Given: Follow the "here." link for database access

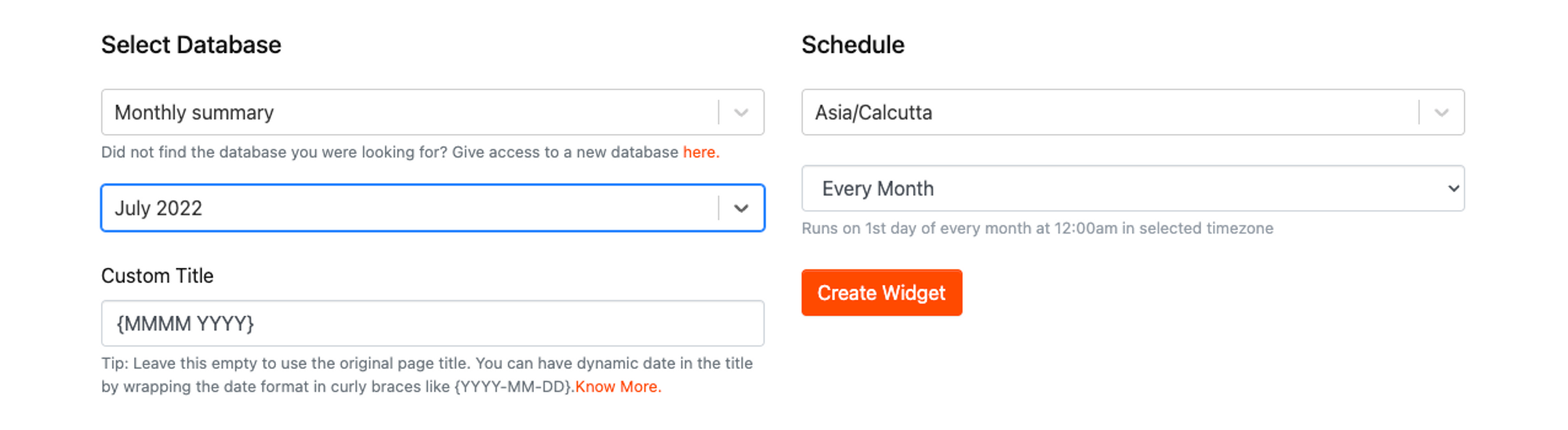Looking at the screenshot, I should [x=700, y=153].
